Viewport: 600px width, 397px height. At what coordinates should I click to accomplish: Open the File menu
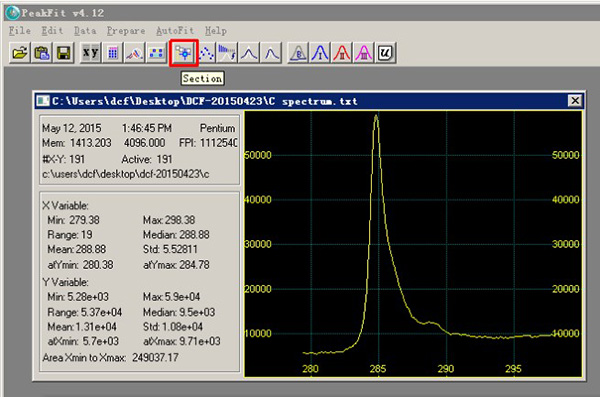tap(20, 30)
